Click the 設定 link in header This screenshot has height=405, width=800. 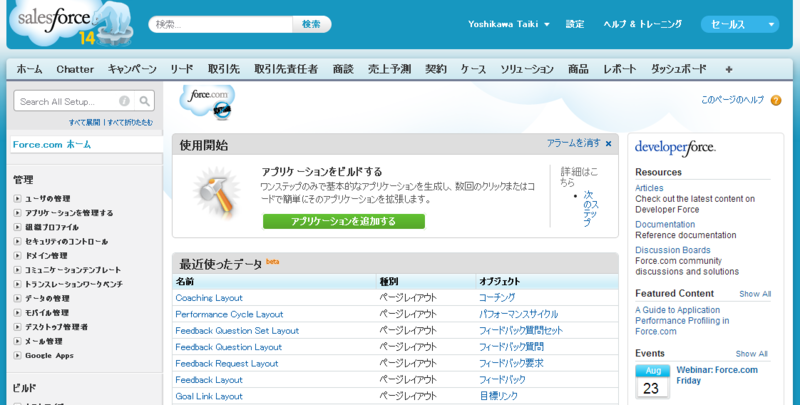[575, 24]
